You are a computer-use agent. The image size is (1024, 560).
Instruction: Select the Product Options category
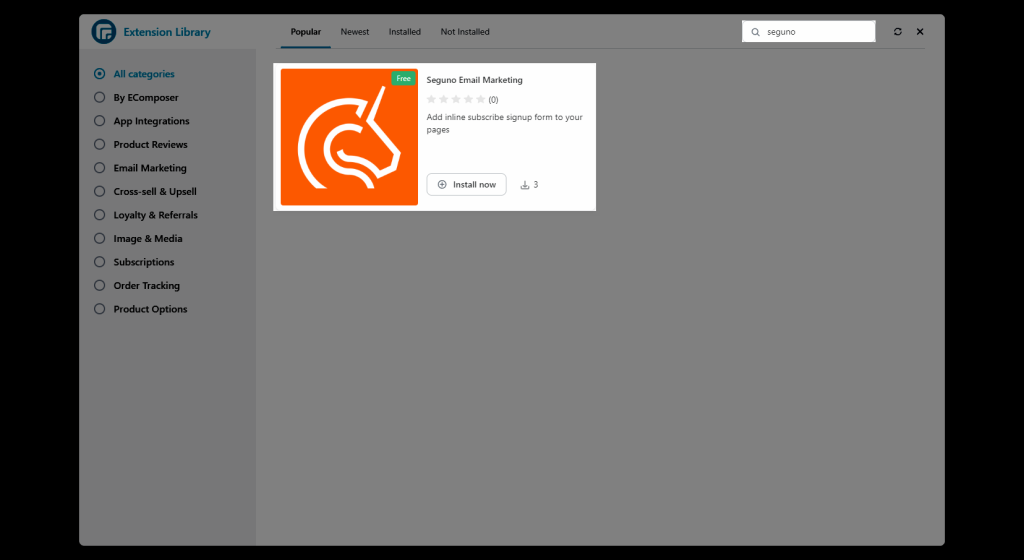(x=140, y=309)
